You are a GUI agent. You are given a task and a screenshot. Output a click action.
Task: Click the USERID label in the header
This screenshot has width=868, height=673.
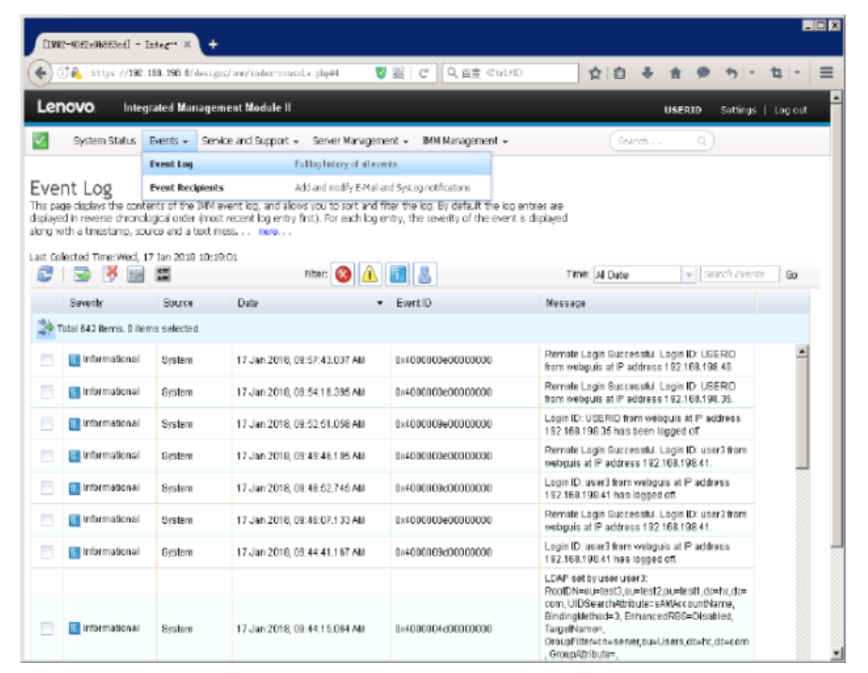[683, 110]
